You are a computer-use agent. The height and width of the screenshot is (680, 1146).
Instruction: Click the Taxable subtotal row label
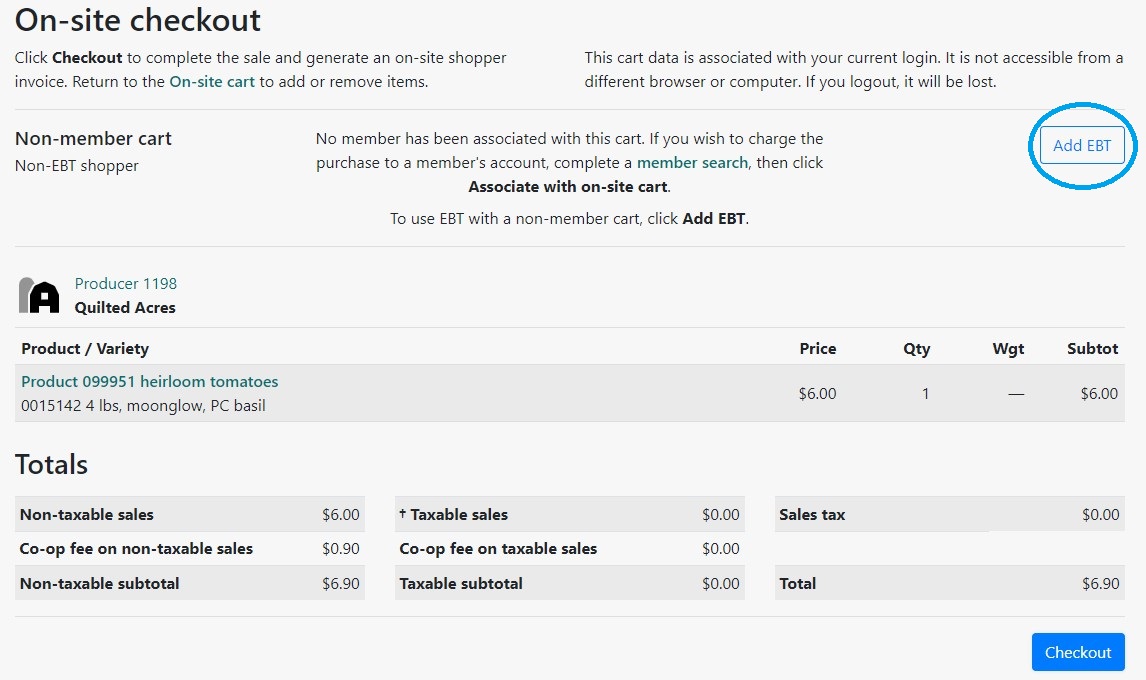(461, 584)
